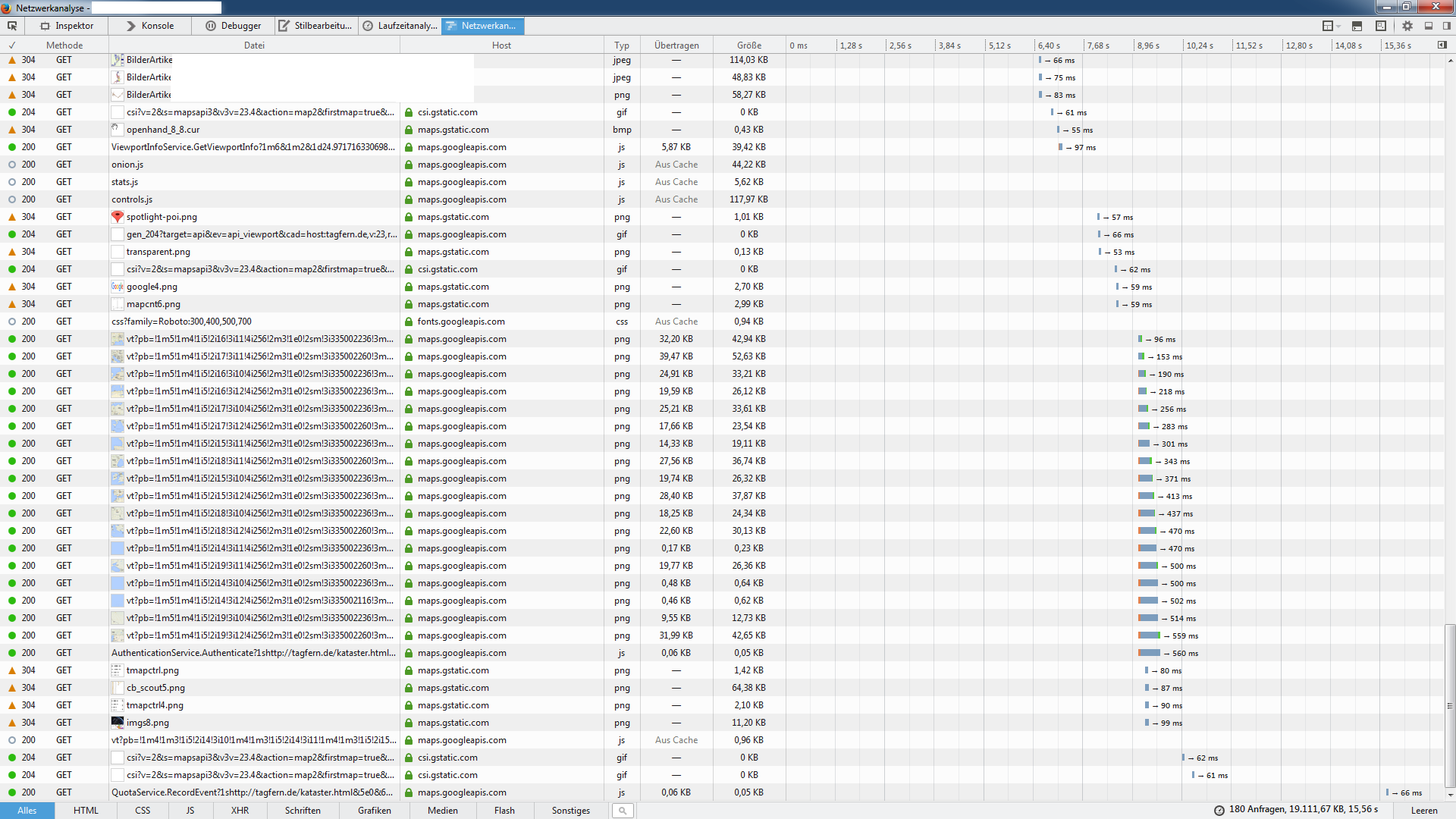Toggle the JS filter button

click(x=190, y=811)
